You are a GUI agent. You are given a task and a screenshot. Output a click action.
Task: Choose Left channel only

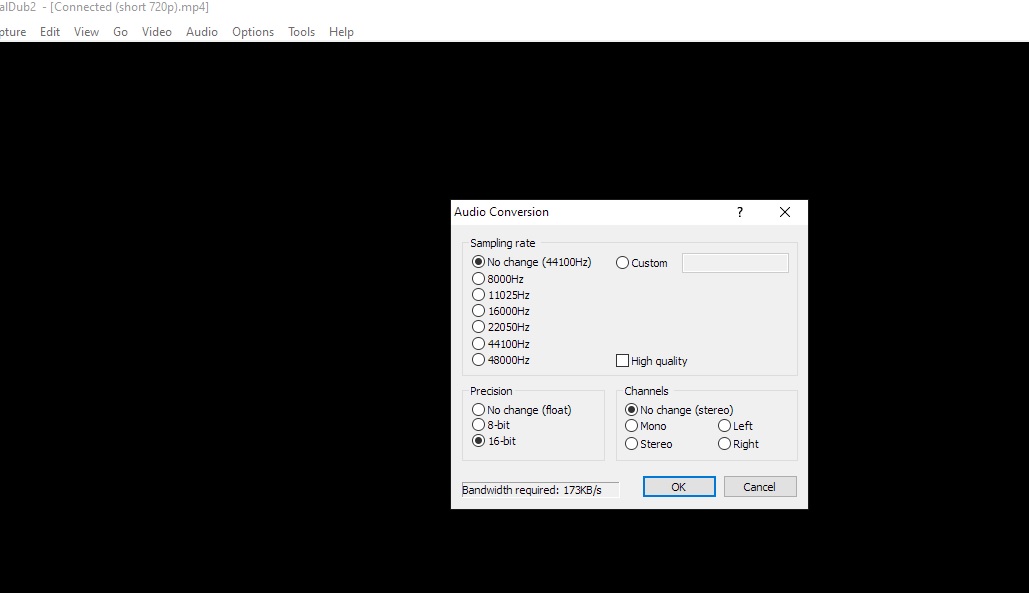(x=735, y=426)
